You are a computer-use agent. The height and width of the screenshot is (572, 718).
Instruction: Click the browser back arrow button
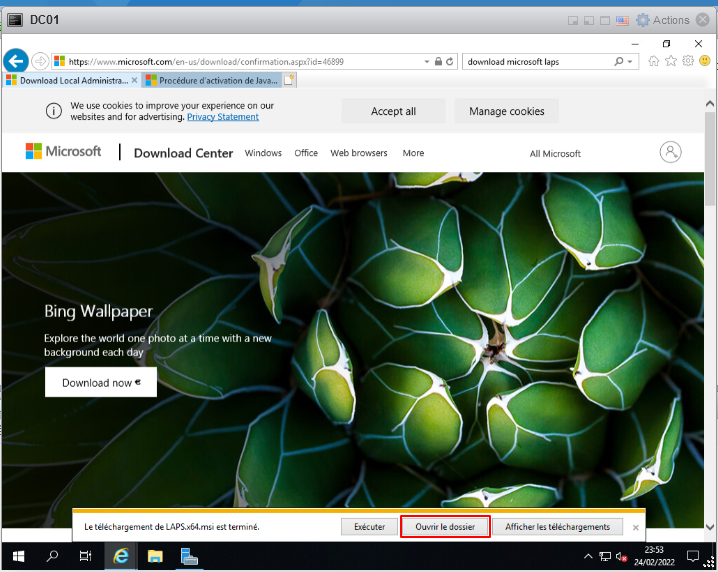15,60
